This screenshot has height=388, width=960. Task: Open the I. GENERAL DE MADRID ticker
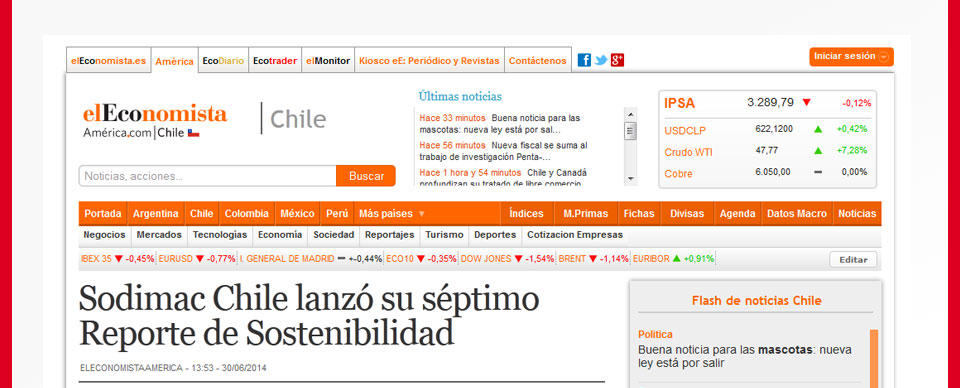[287, 259]
